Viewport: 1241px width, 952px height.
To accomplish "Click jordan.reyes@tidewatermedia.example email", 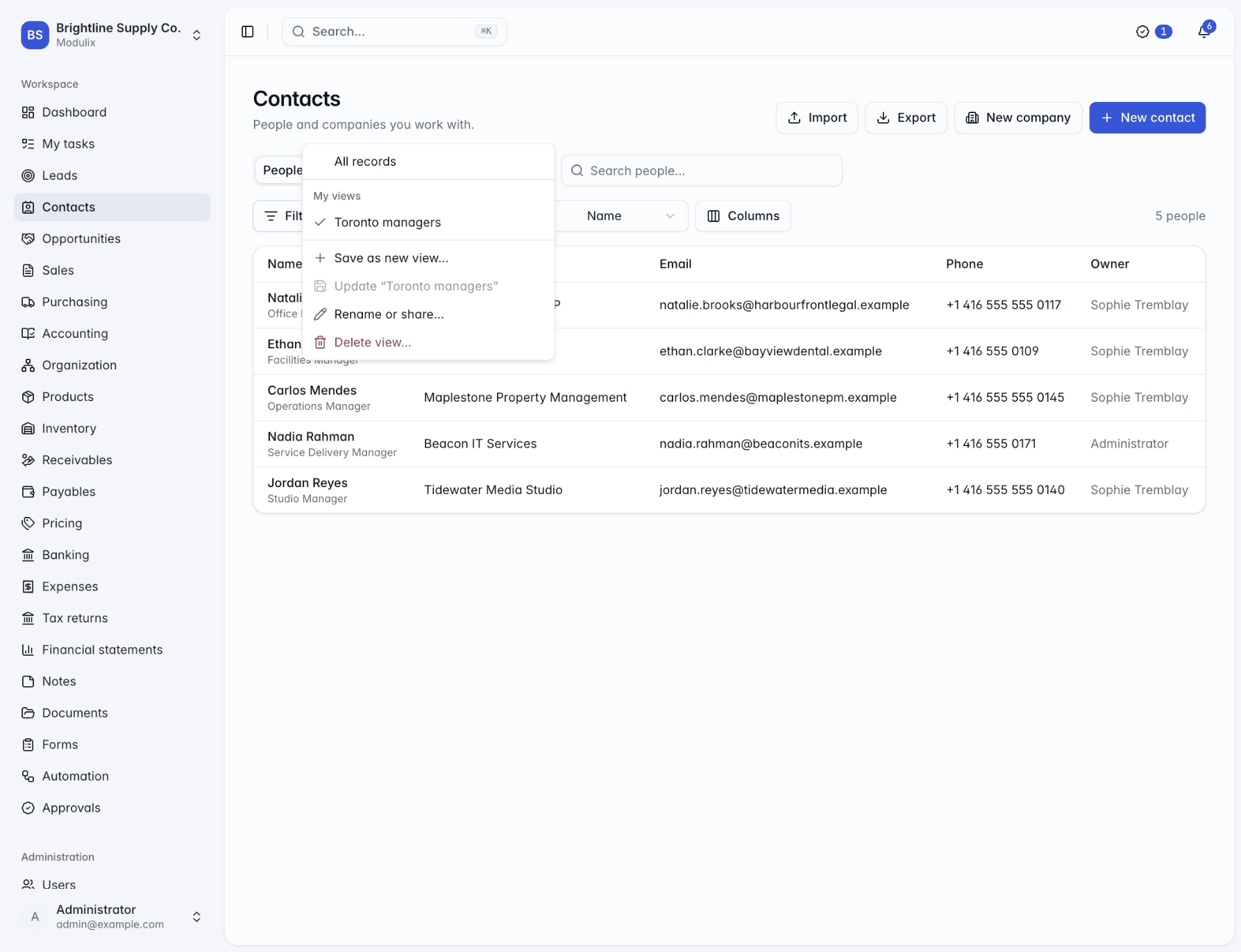I will coord(773,490).
